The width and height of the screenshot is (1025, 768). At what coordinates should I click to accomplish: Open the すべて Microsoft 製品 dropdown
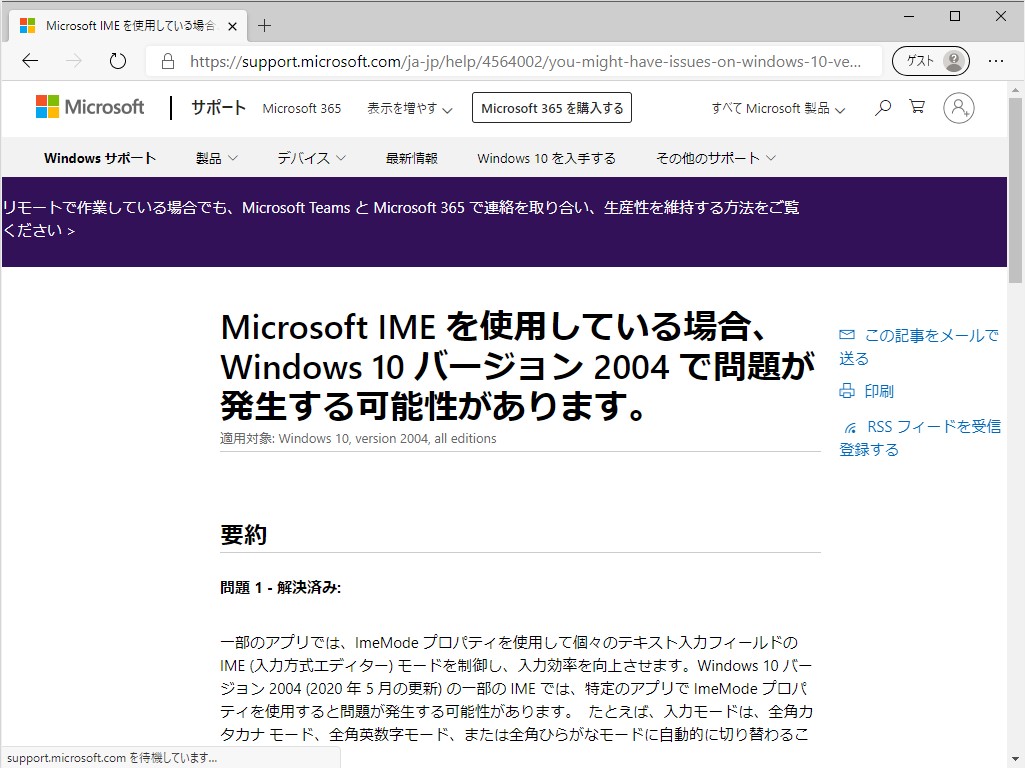point(778,108)
